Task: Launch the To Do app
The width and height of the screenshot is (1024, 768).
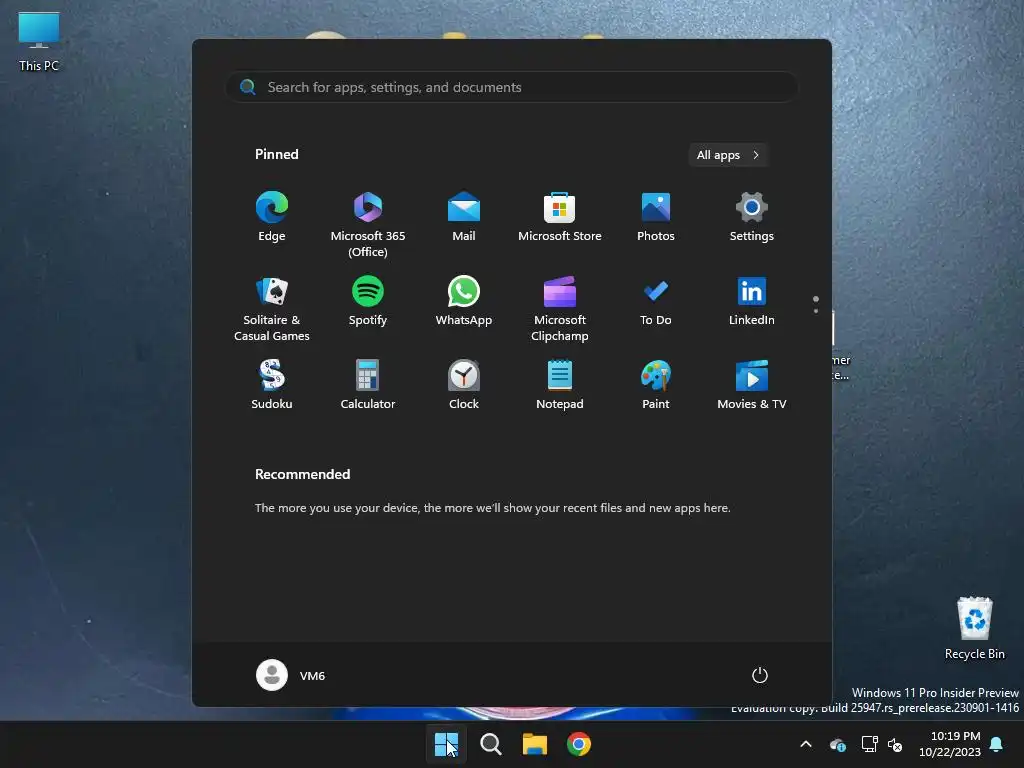Action: coord(656,302)
